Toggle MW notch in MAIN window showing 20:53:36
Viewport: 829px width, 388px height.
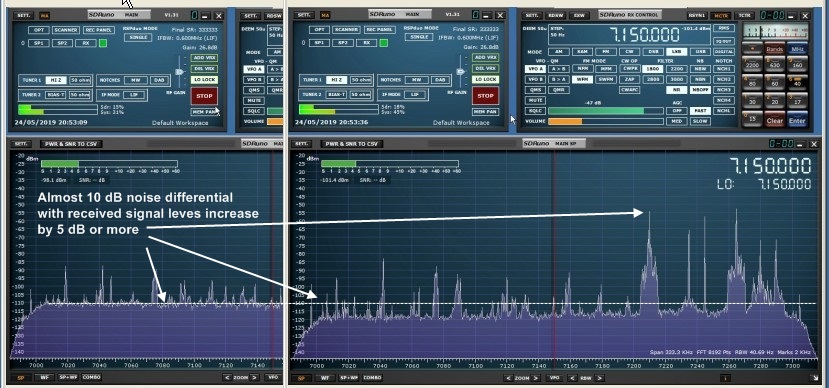pyautogui.click(x=417, y=80)
